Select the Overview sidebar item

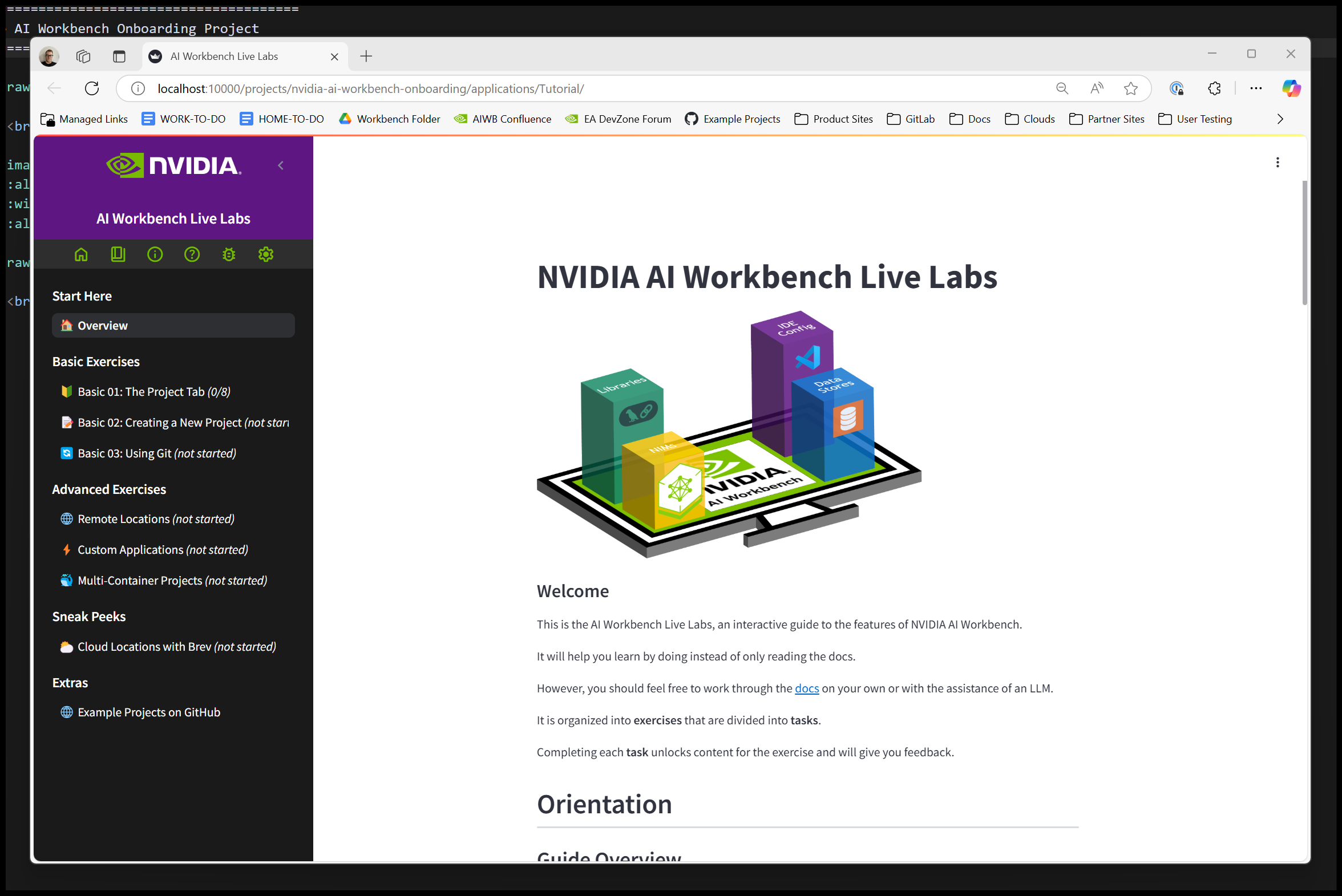[173, 326]
